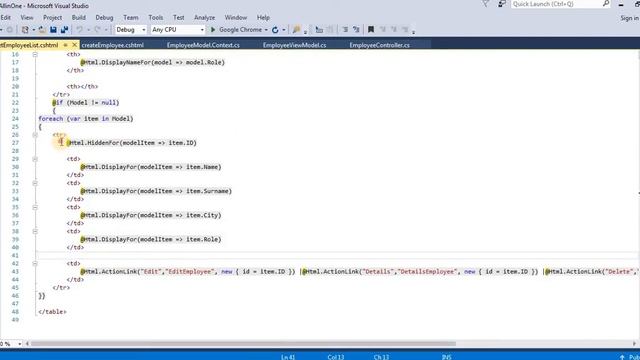Viewport: 640px width, 360px height.
Task: Click the Redo arrow icon
Action: (x=97, y=30)
